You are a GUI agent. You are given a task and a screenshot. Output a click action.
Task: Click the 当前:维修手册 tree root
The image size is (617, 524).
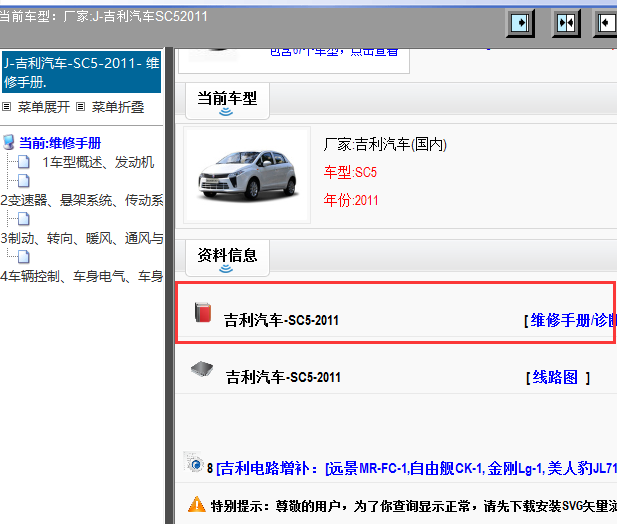coord(60,143)
